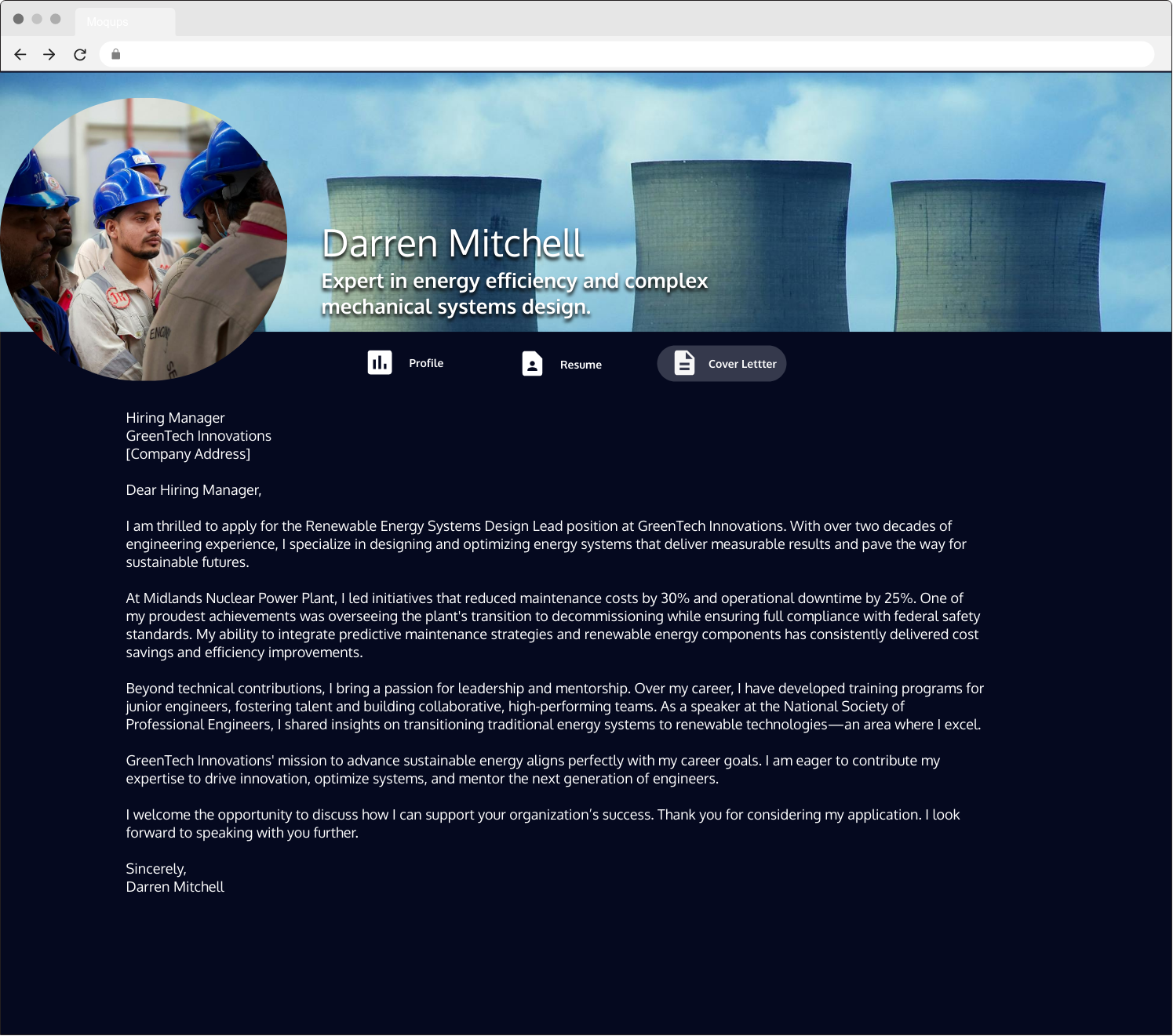Click the Cover Letter document icon
1173x1036 pixels.
685,363
